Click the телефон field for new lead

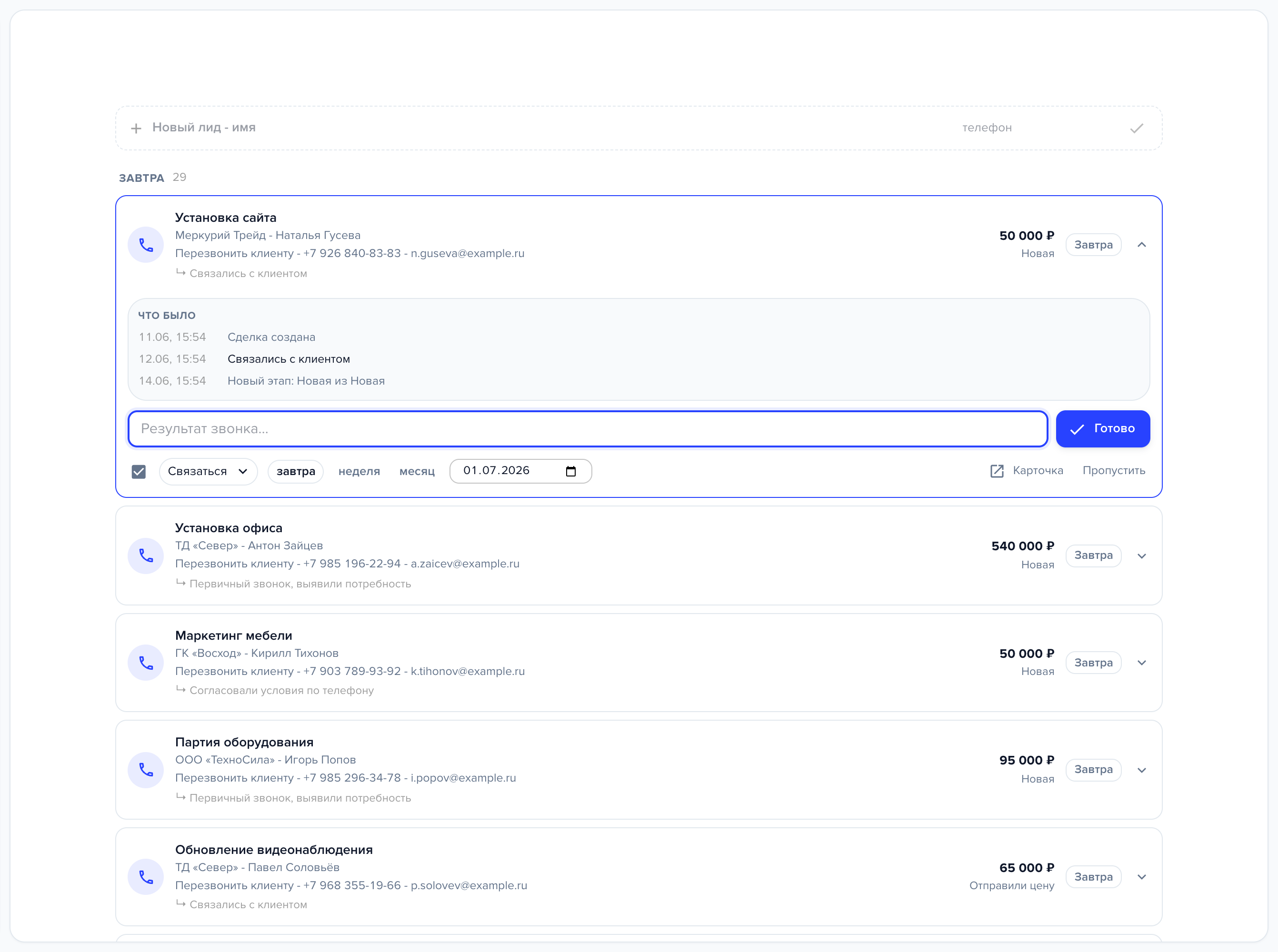click(x=986, y=128)
